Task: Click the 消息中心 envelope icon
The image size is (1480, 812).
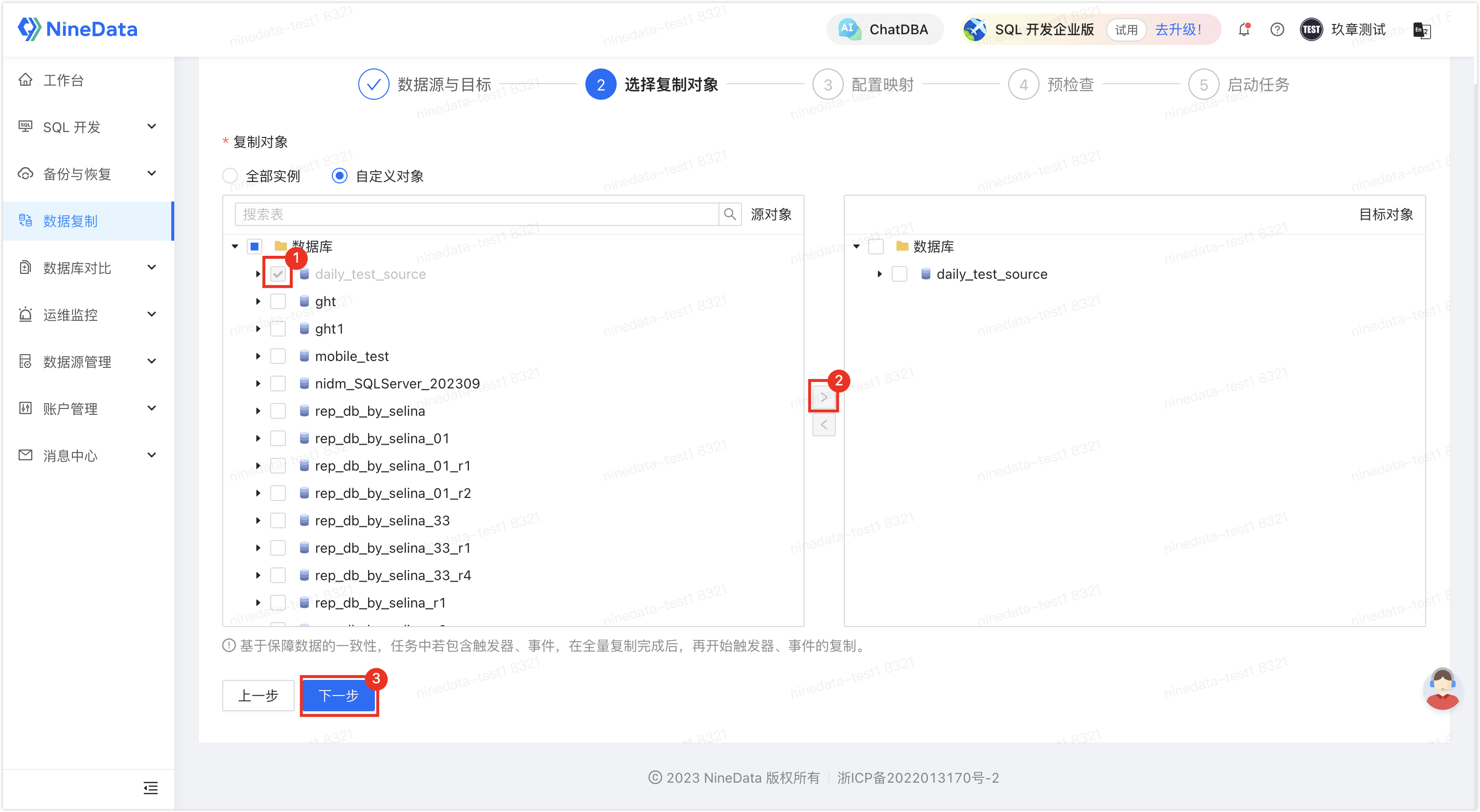Action: click(25, 455)
